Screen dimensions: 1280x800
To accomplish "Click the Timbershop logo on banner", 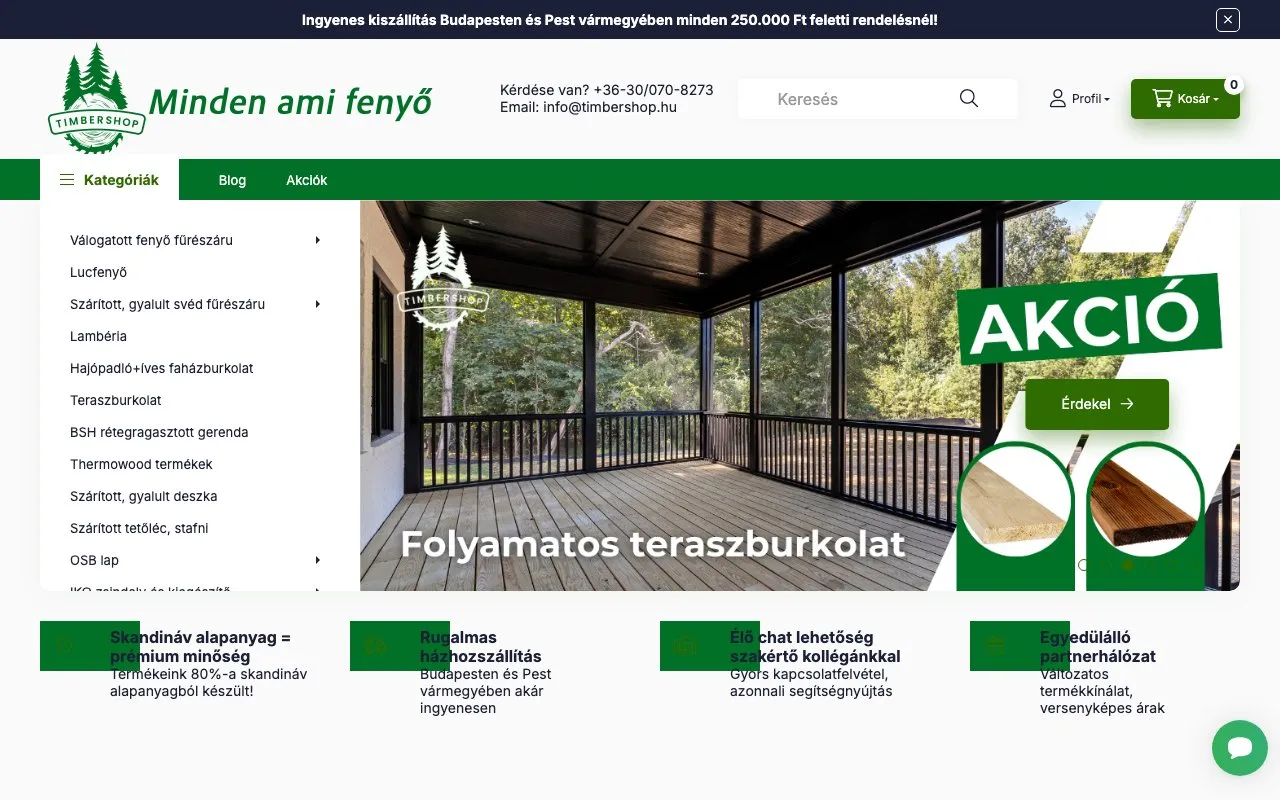I will [x=442, y=278].
